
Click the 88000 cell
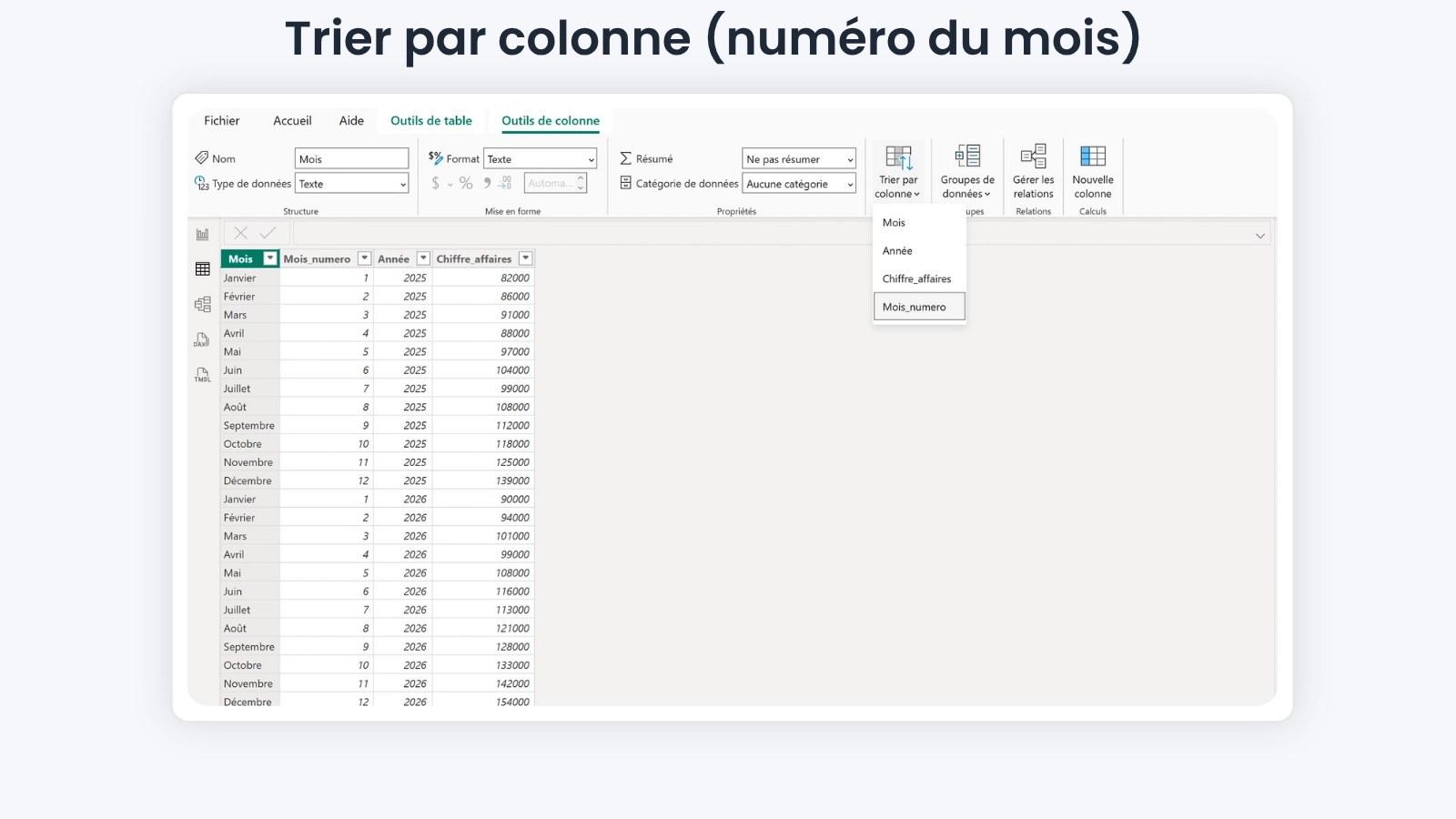[483, 334]
